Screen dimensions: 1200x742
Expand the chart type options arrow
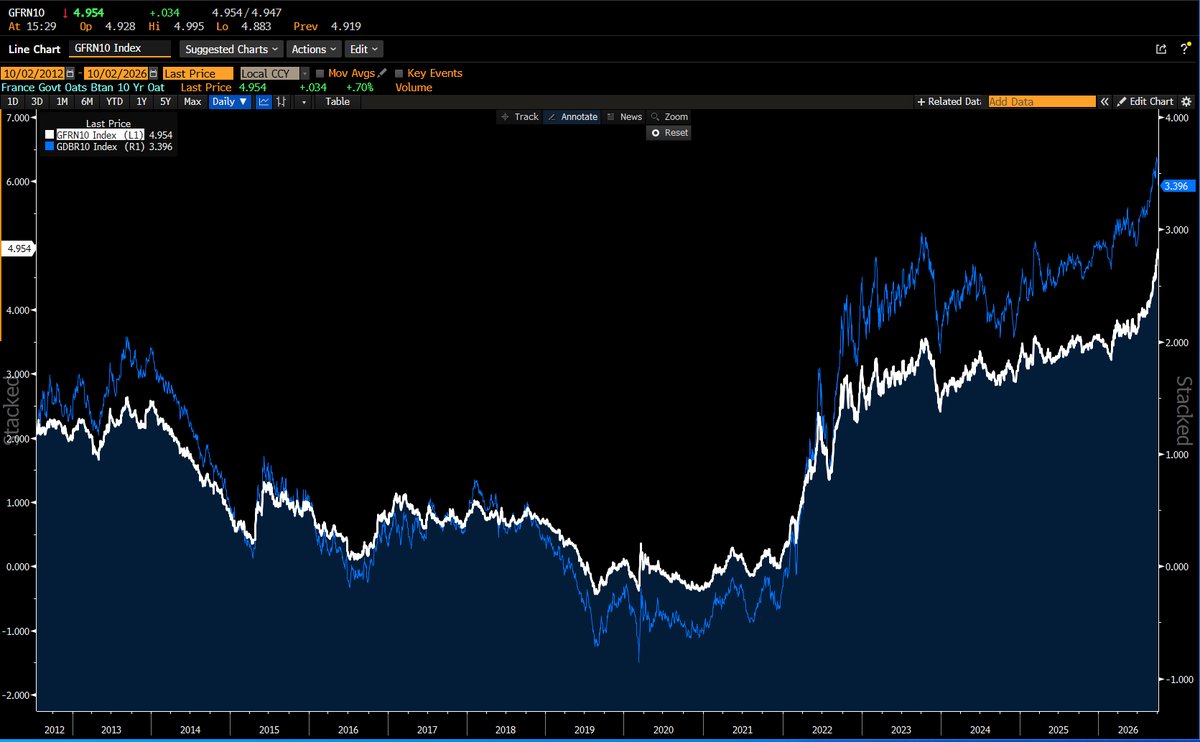click(x=303, y=101)
